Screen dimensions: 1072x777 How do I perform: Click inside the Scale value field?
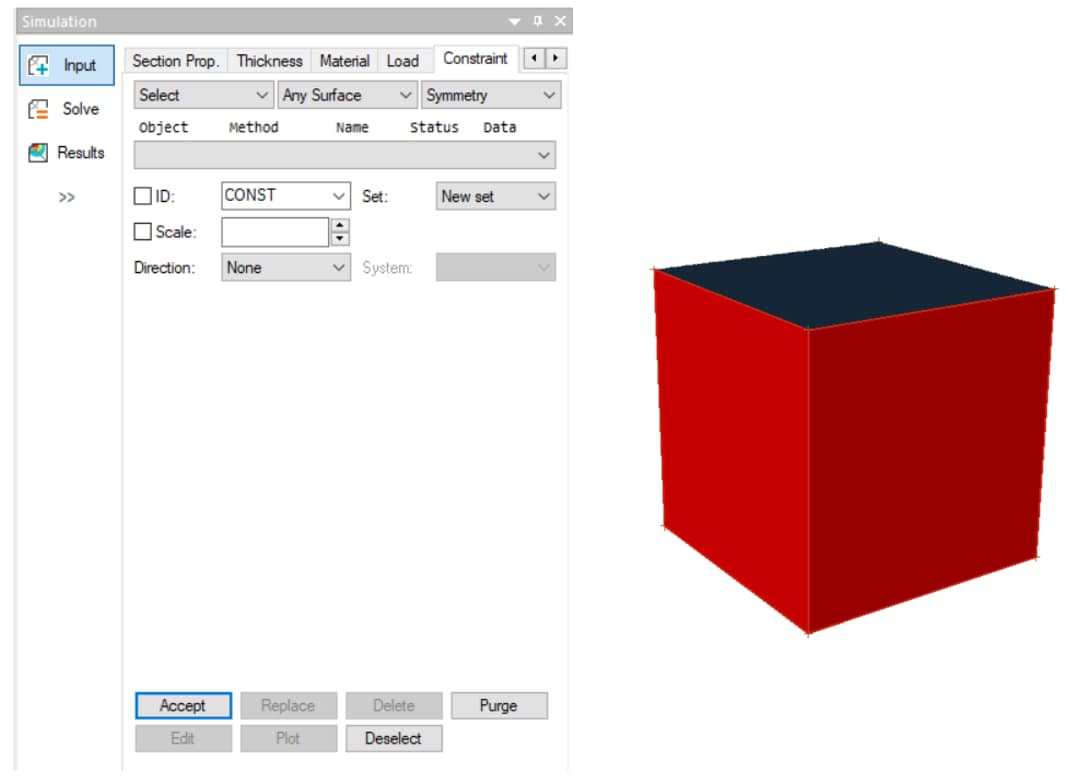pyautogui.click(x=275, y=232)
